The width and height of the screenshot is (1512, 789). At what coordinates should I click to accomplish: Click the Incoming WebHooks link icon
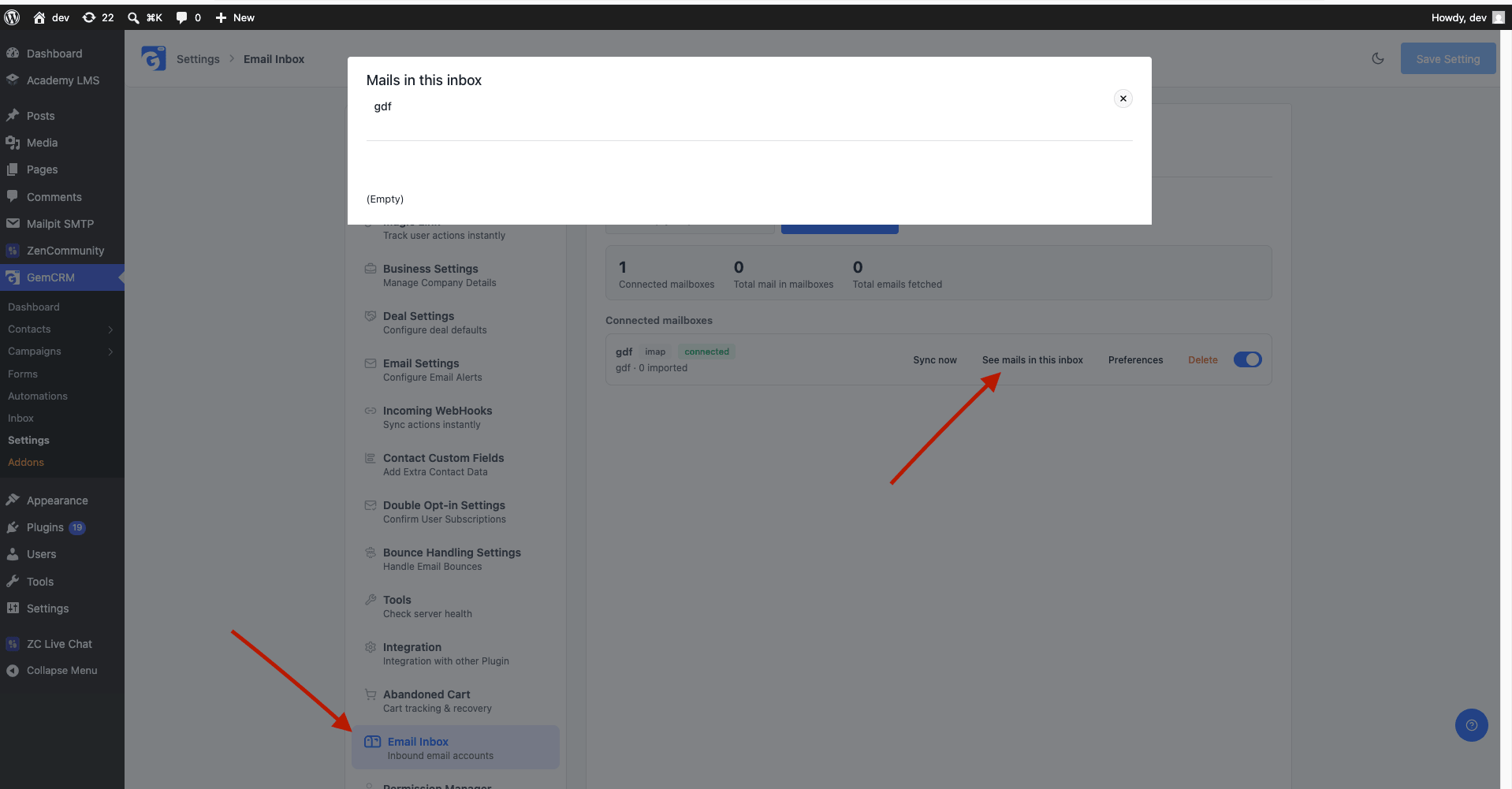click(371, 411)
